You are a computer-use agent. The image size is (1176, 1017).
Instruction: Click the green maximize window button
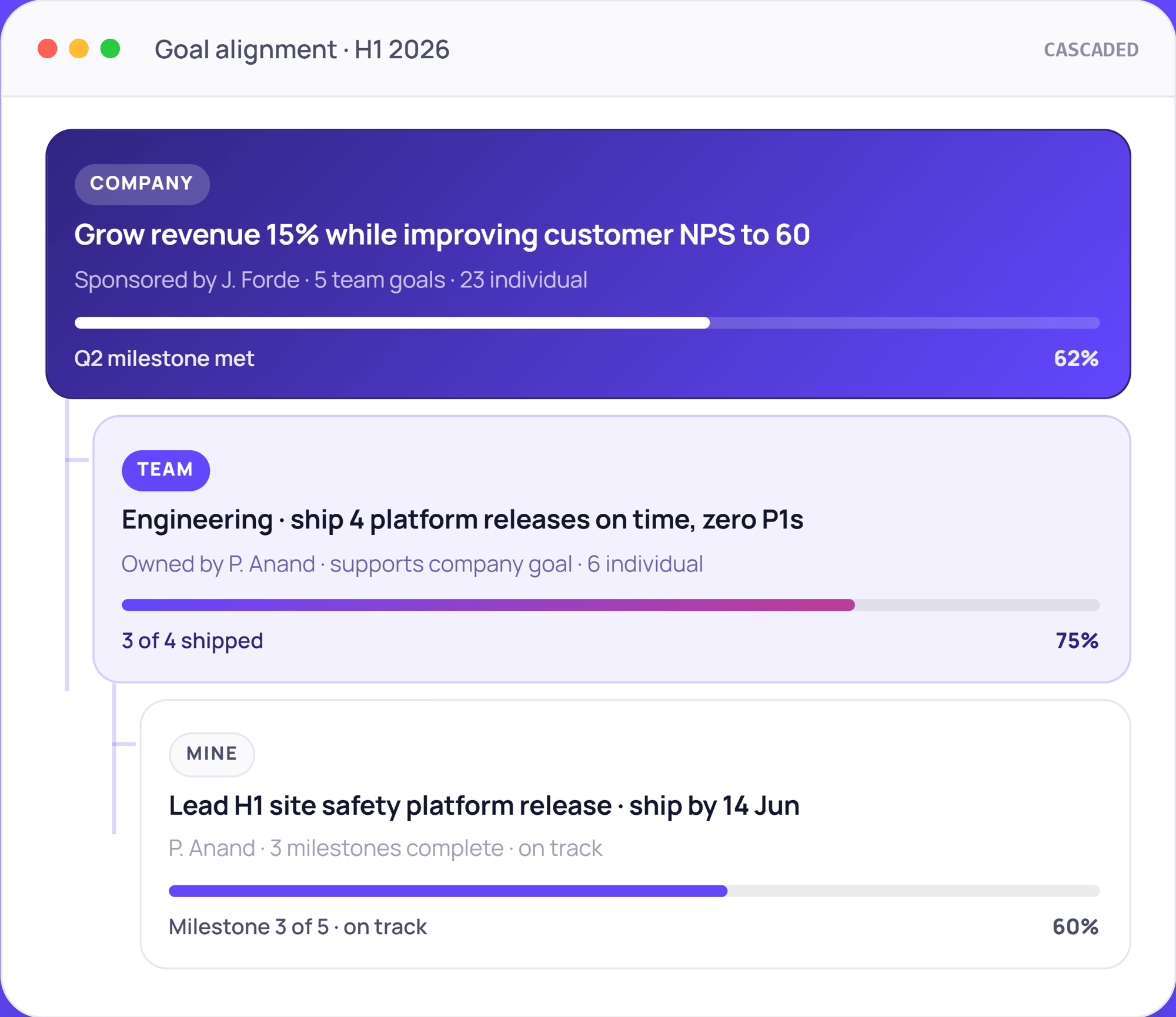[110, 49]
